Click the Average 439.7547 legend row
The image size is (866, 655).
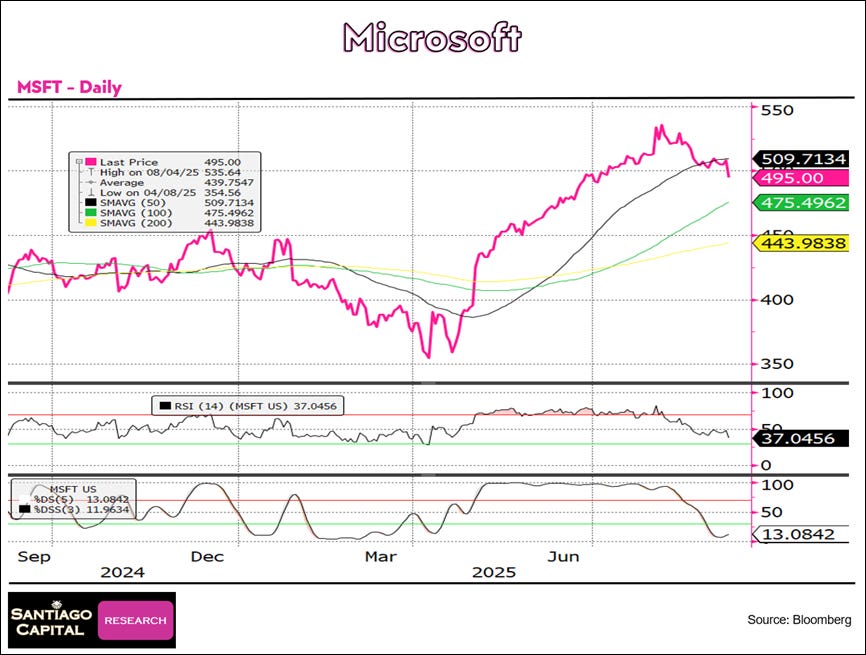point(170,182)
